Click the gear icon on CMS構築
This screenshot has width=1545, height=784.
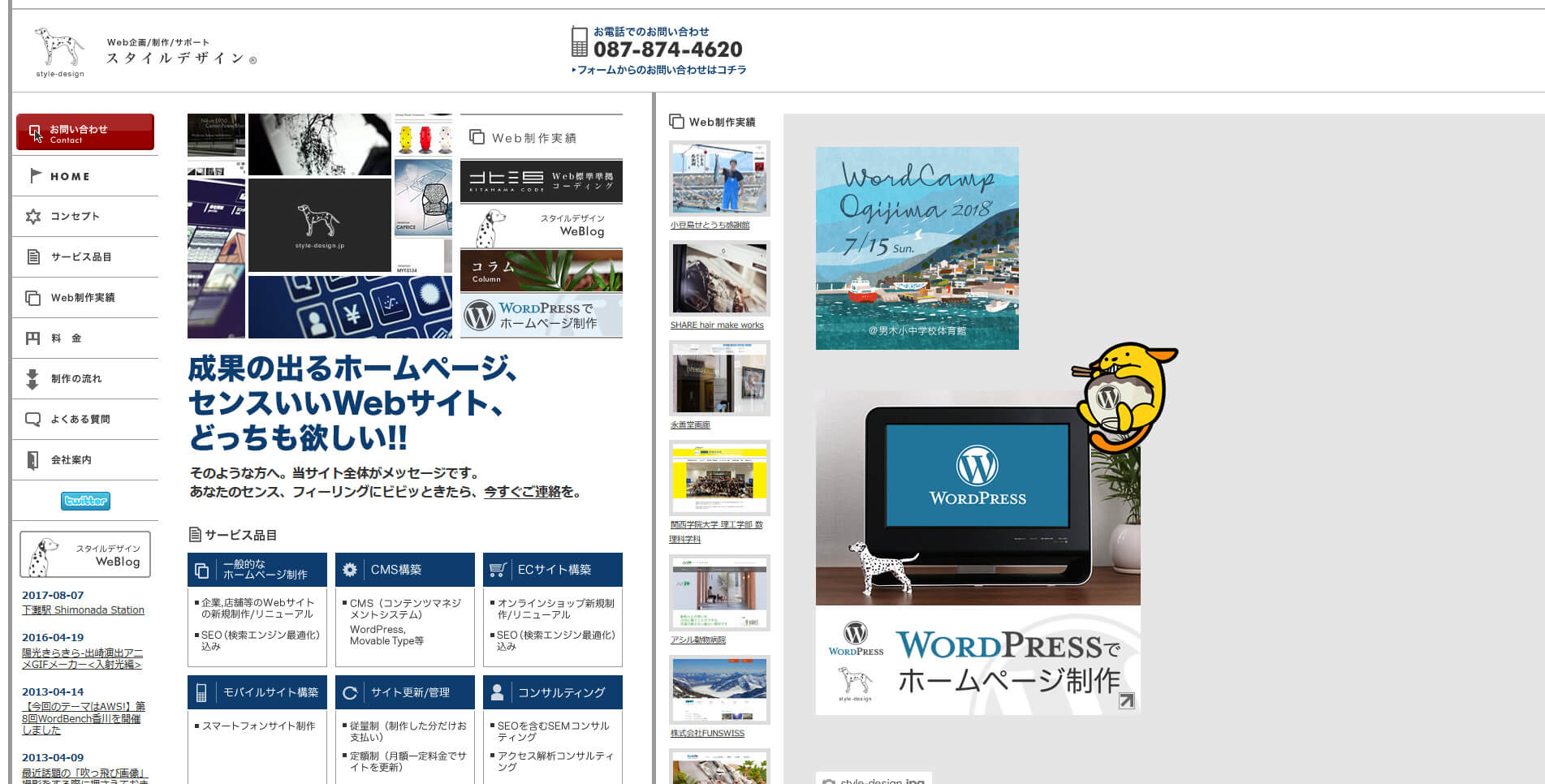coord(350,570)
